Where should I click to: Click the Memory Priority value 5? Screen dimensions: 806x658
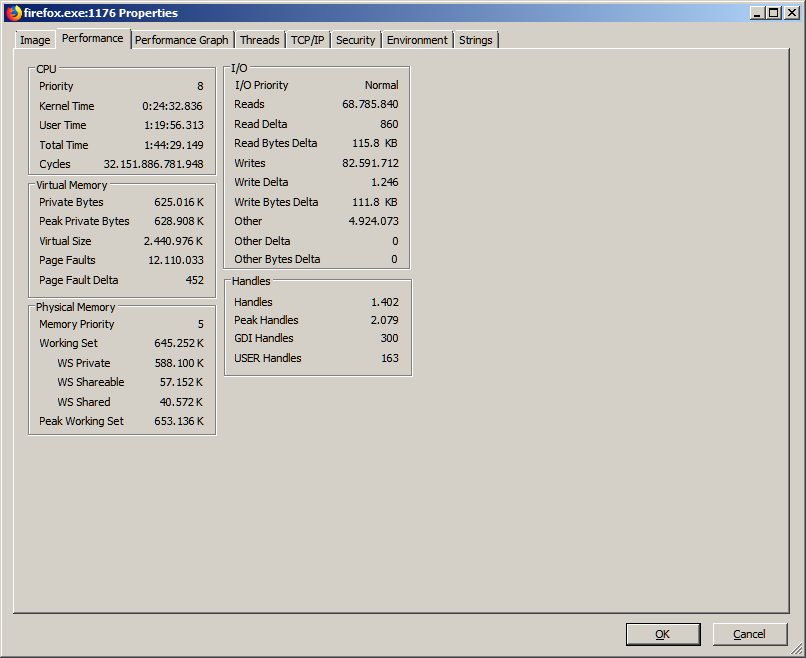pyautogui.click(x=200, y=324)
